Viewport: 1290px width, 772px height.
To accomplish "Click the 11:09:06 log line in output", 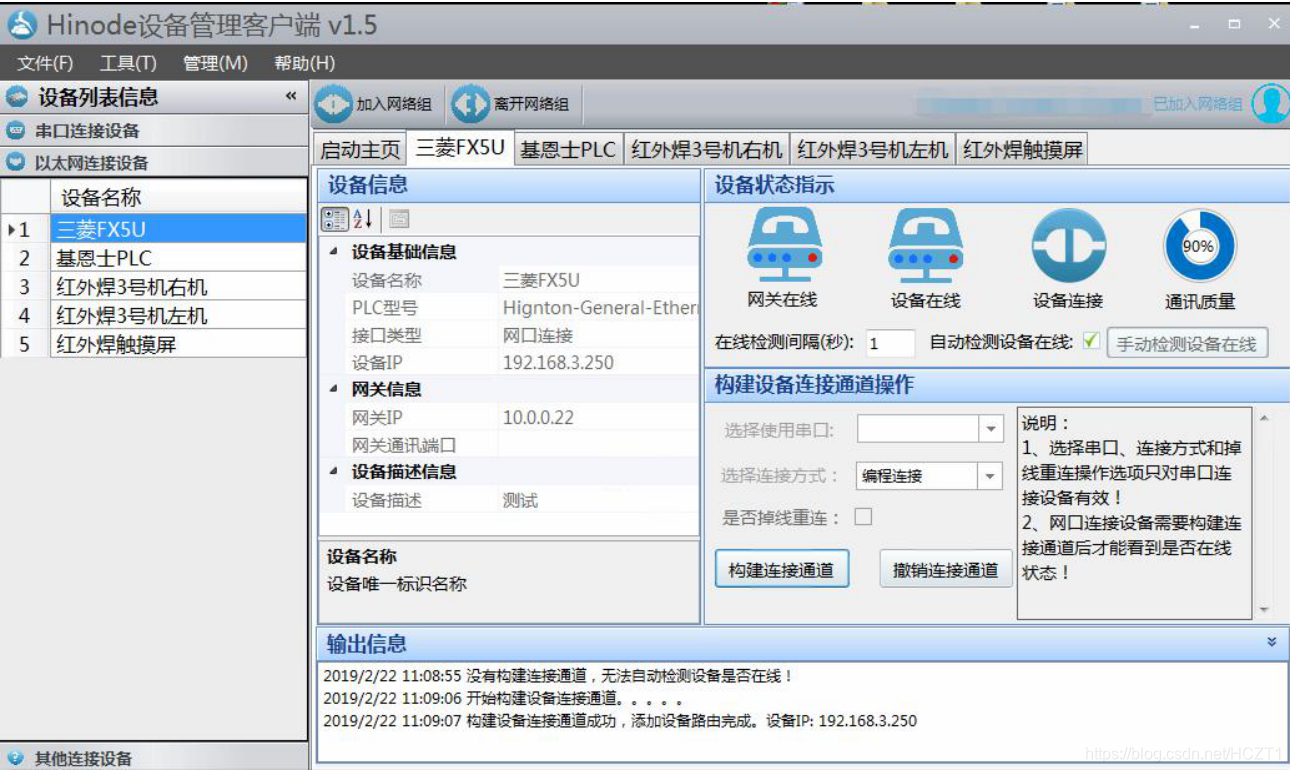I will tap(503, 698).
